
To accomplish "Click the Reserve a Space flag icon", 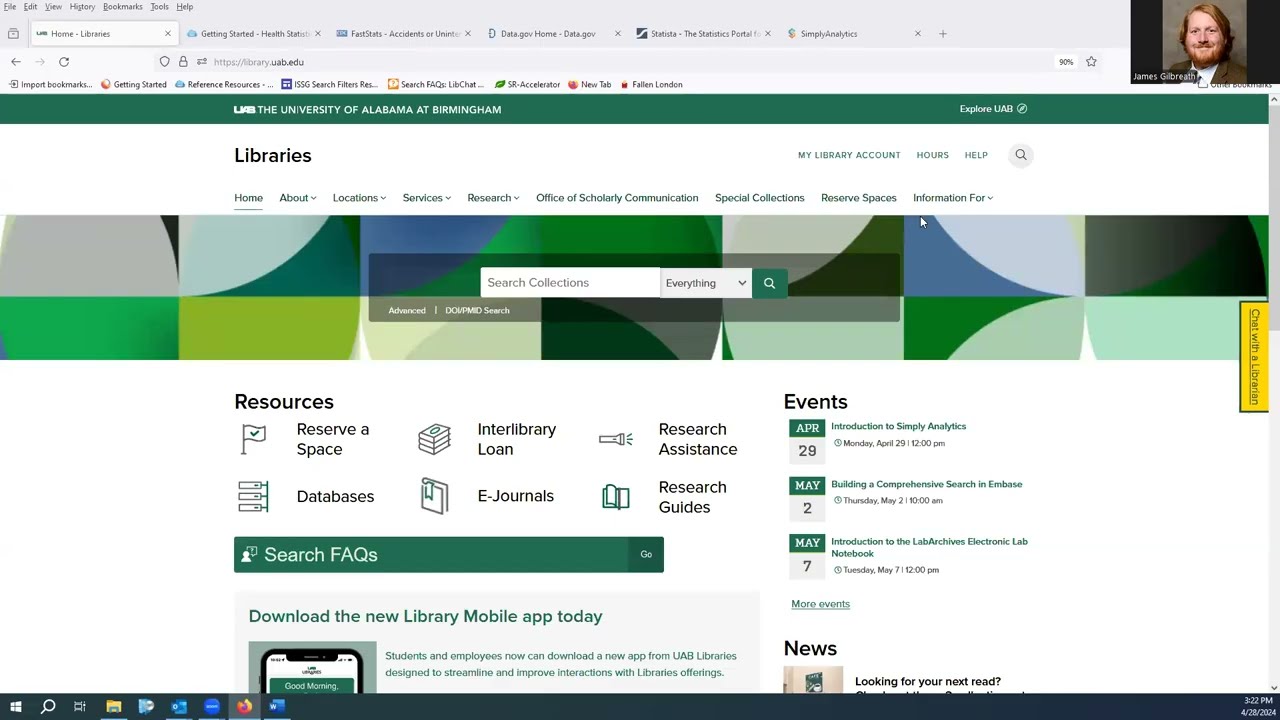I will coord(254,439).
